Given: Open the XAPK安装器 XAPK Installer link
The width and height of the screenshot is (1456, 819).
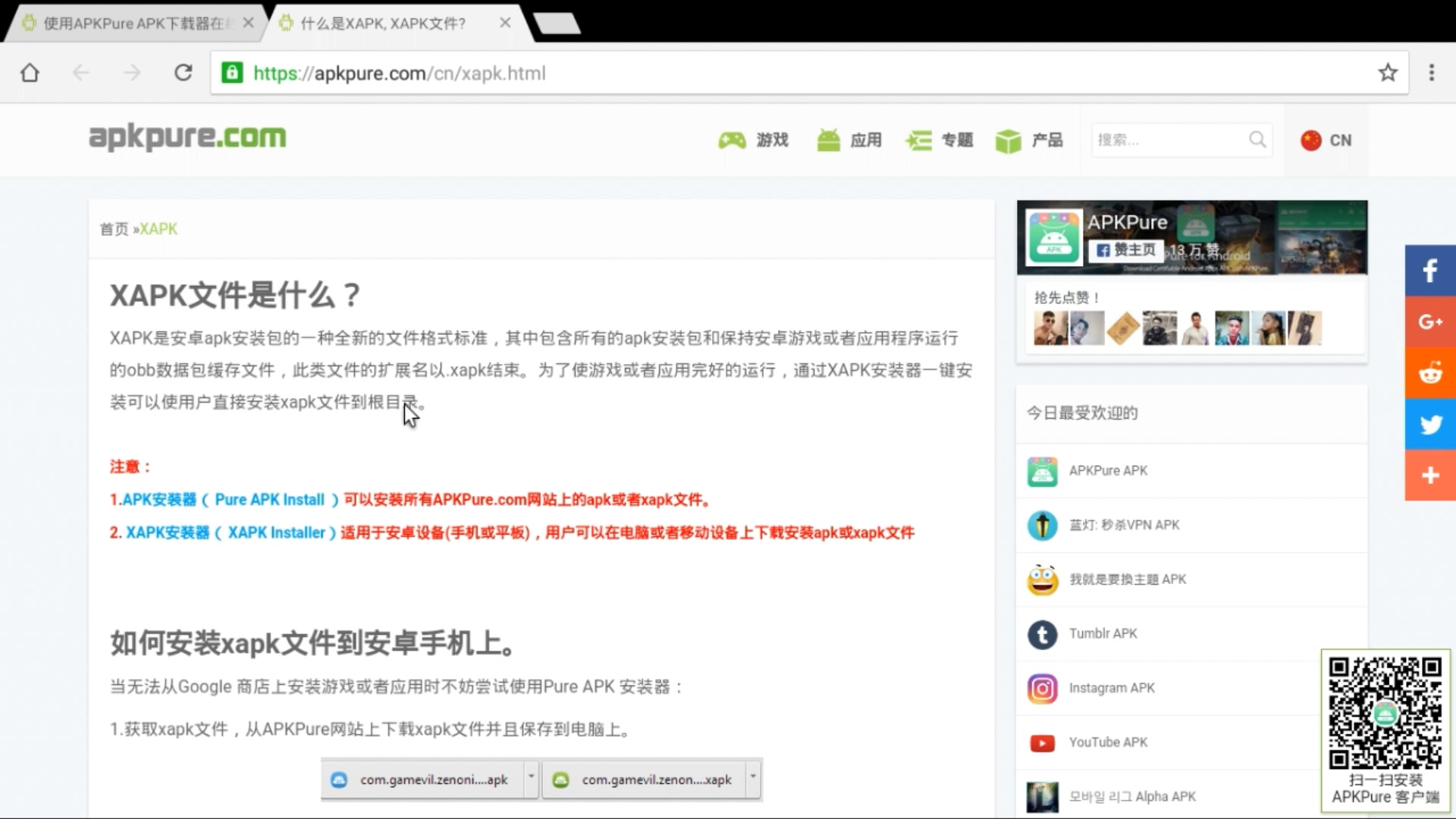Looking at the screenshot, I should click(x=231, y=533).
